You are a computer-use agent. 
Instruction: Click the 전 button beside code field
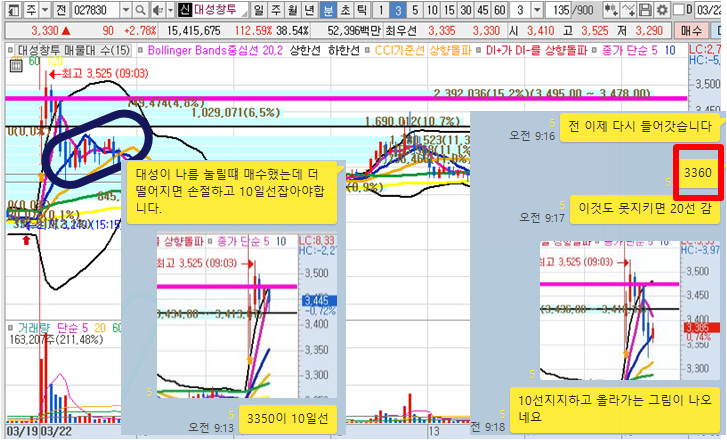pyautogui.click(x=61, y=10)
